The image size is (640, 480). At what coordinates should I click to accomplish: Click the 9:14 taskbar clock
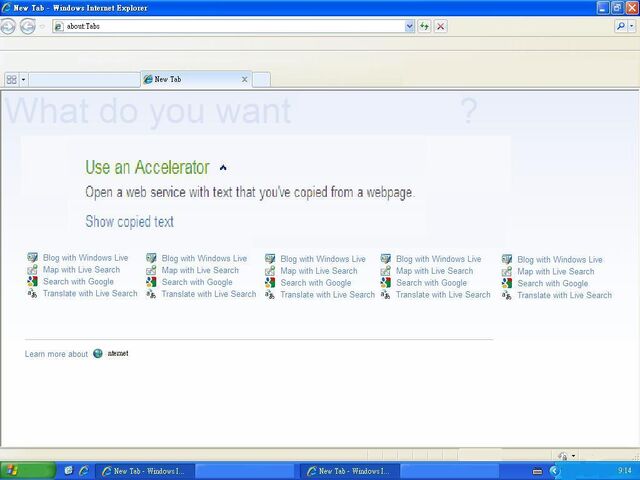coord(624,471)
